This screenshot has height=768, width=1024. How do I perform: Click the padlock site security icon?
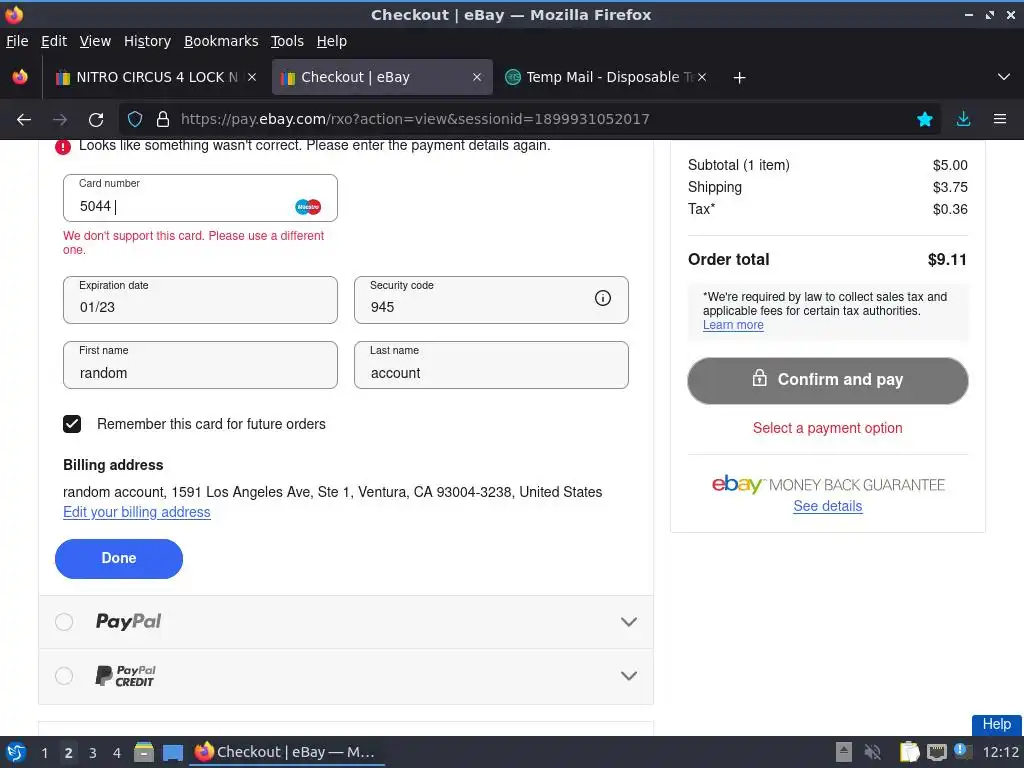(163, 119)
